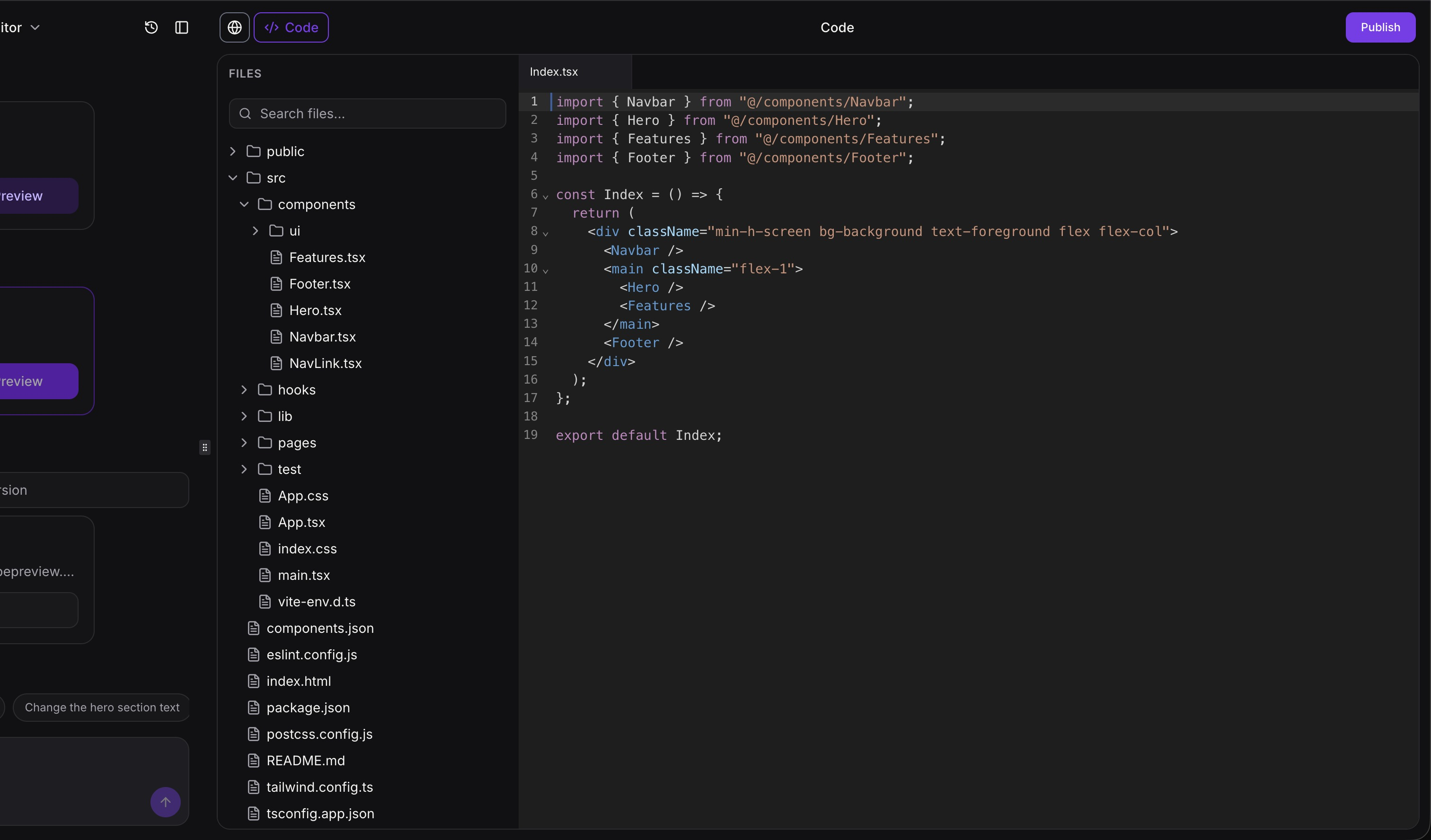
Task: Open postcss.config.js file
Action: click(x=320, y=734)
